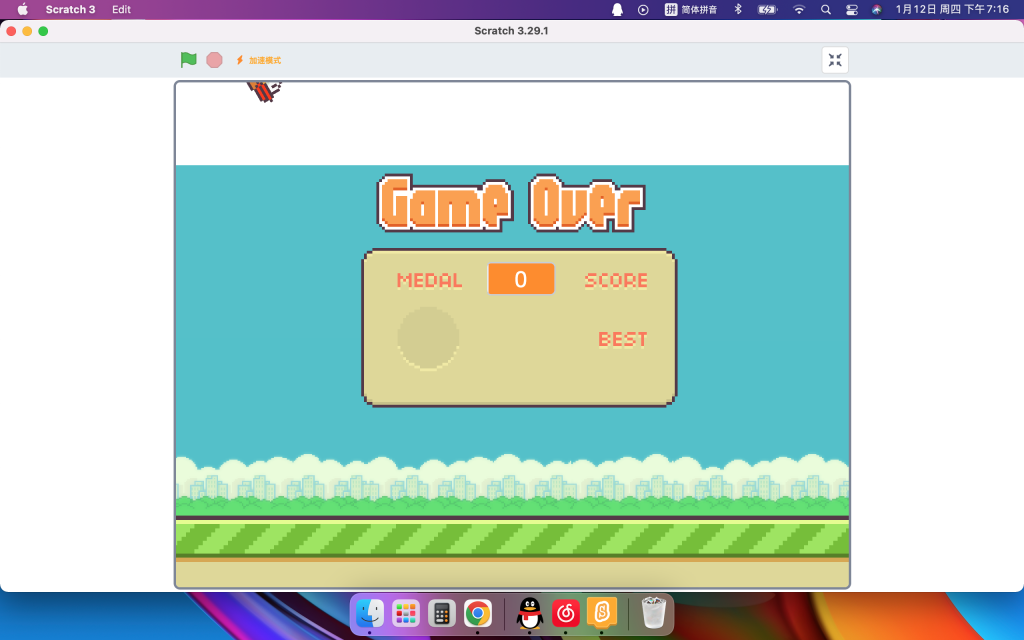
Task: Open the Trash in the dock
Action: 653,613
